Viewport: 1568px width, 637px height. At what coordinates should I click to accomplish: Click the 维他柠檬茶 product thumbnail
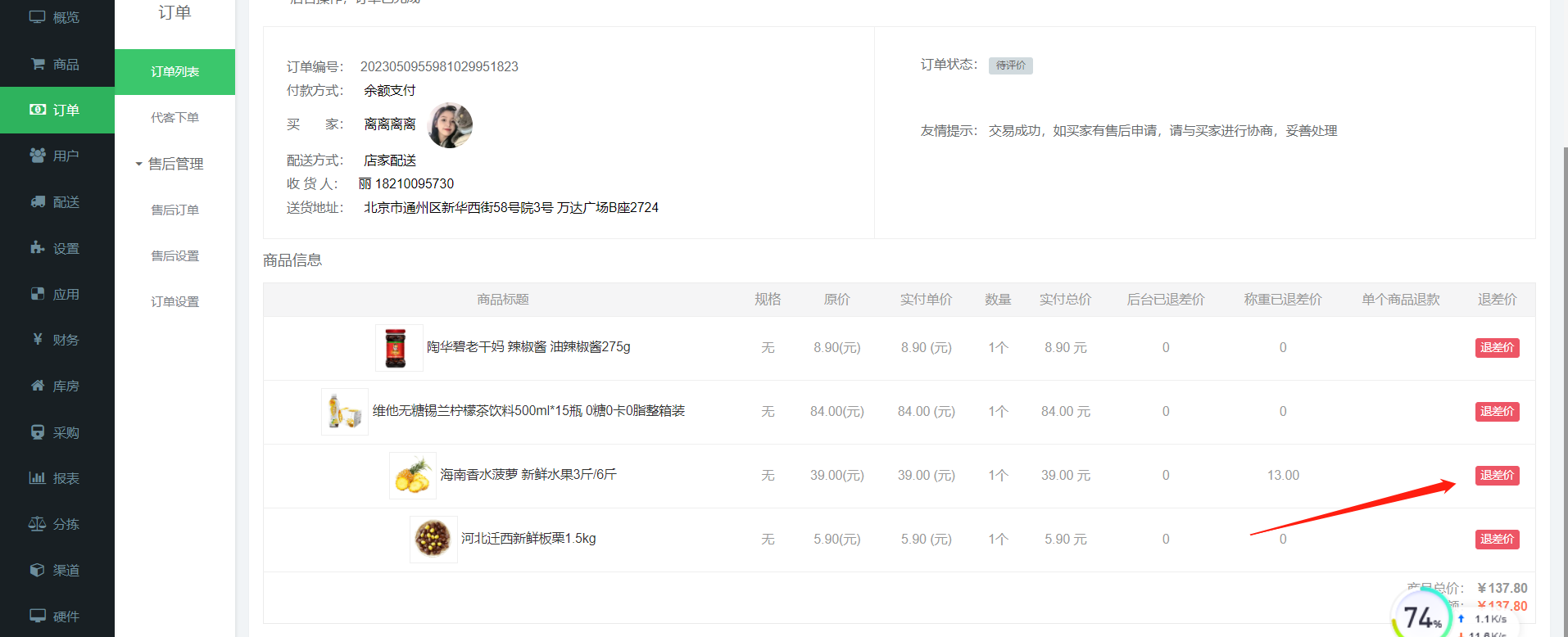pos(345,411)
